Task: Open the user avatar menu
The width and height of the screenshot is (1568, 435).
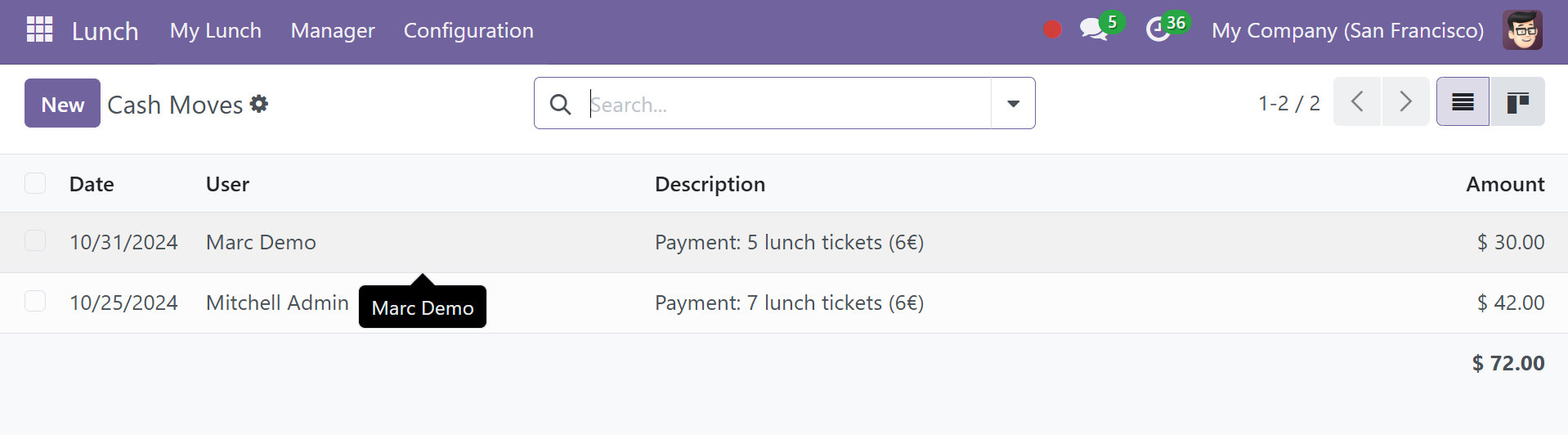Action: click(1522, 30)
